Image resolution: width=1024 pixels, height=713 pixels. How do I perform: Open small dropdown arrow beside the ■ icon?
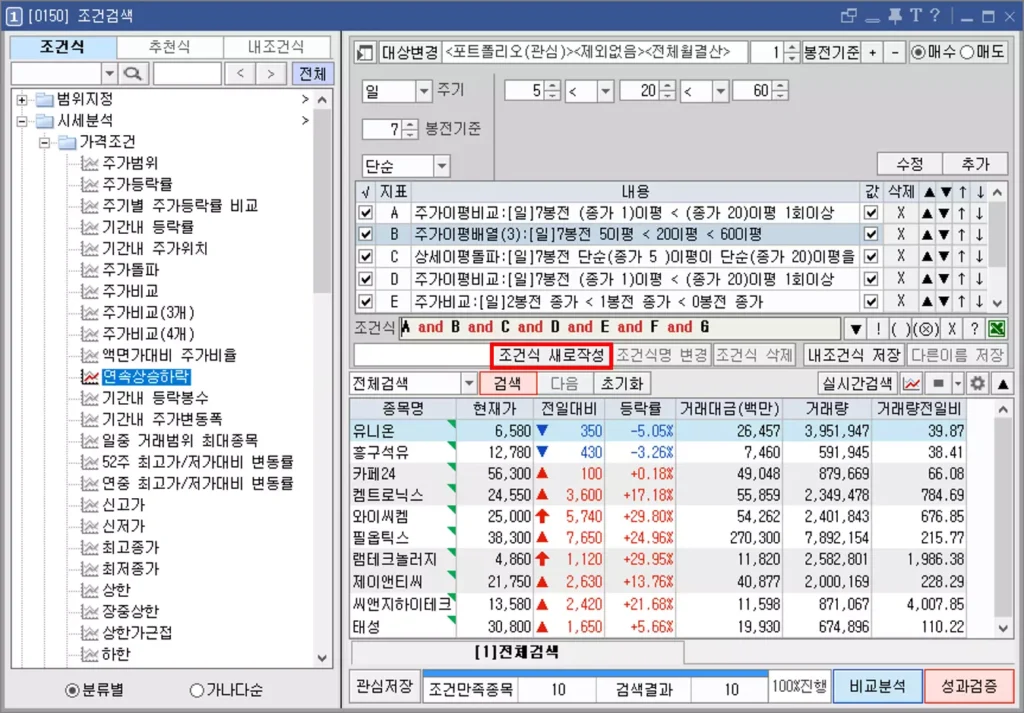pos(957,384)
